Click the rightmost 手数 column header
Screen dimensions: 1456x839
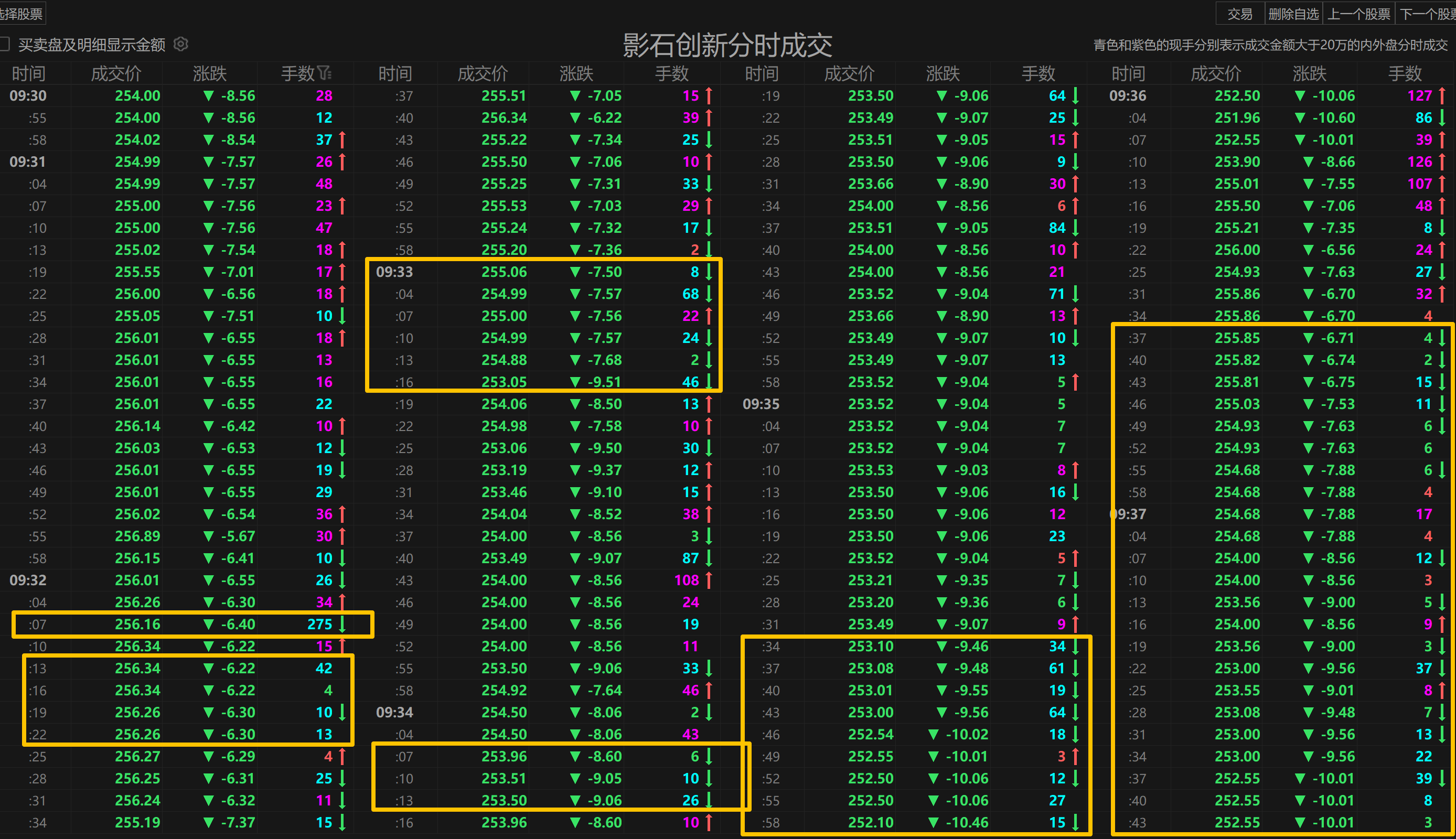[1404, 73]
